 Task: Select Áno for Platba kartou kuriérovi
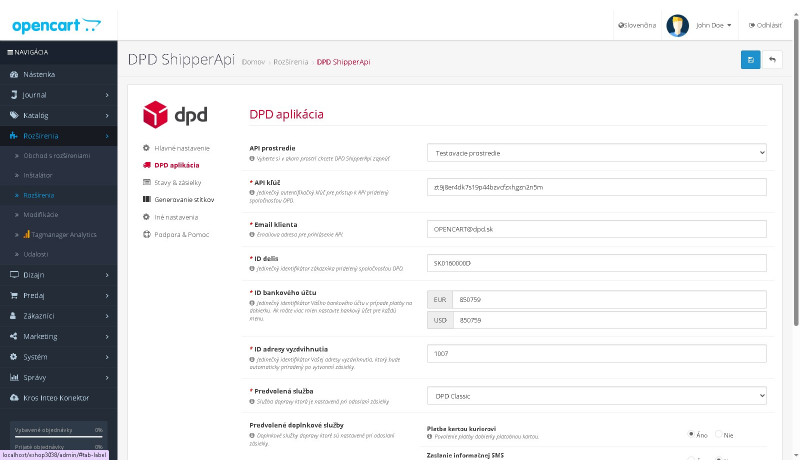tap(691, 434)
